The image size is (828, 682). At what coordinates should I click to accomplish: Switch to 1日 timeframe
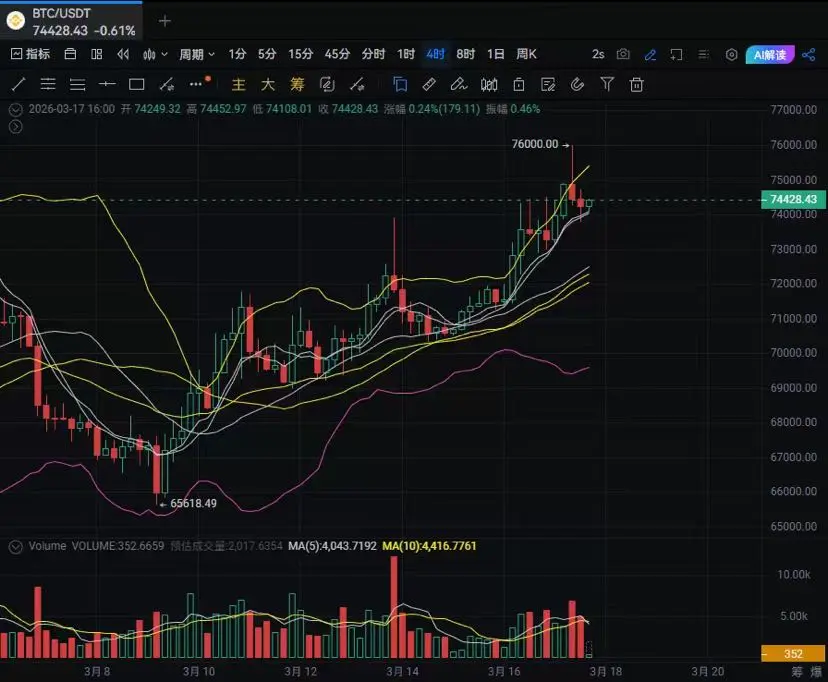coord(495,54)
